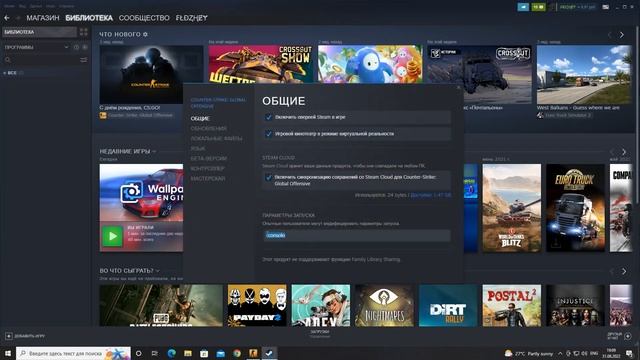640x360 pixels.
Task: Click the add game plus icon
Action: click(9, 336)
